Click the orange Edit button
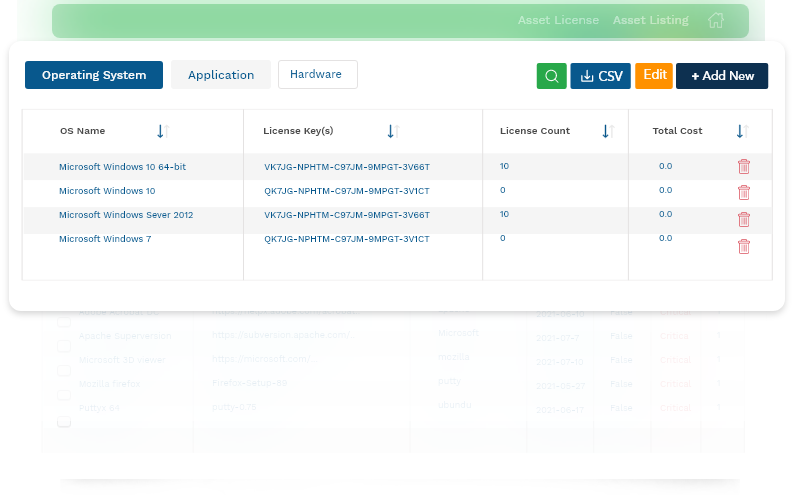 (654, 75)
